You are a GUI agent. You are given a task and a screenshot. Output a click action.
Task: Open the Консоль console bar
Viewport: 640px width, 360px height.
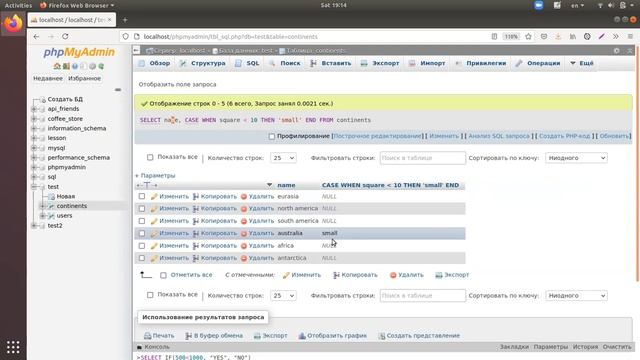(x=157, y=347)
